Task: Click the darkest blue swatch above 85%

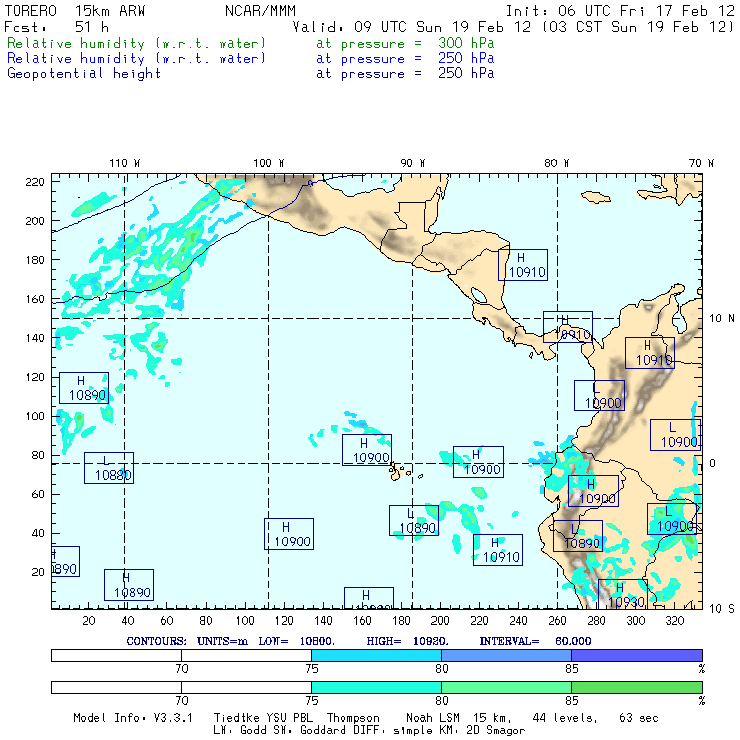Action: click(x=636, y=654)
